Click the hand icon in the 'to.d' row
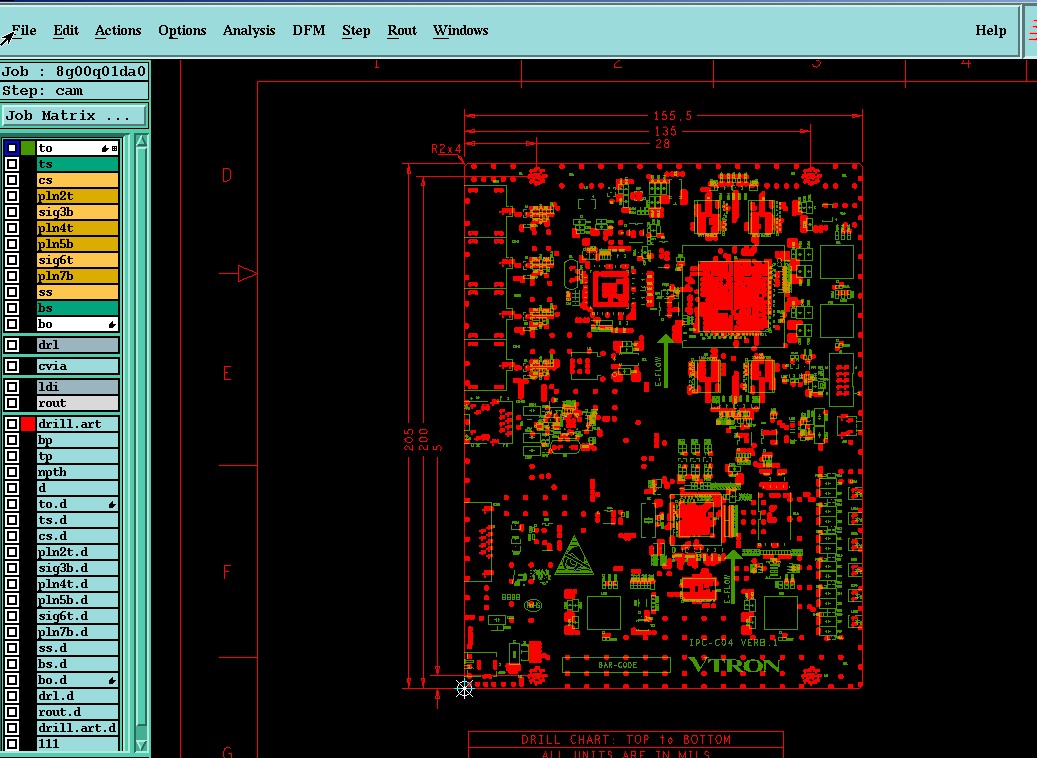 pyautogui.click(x=112, y=504)
